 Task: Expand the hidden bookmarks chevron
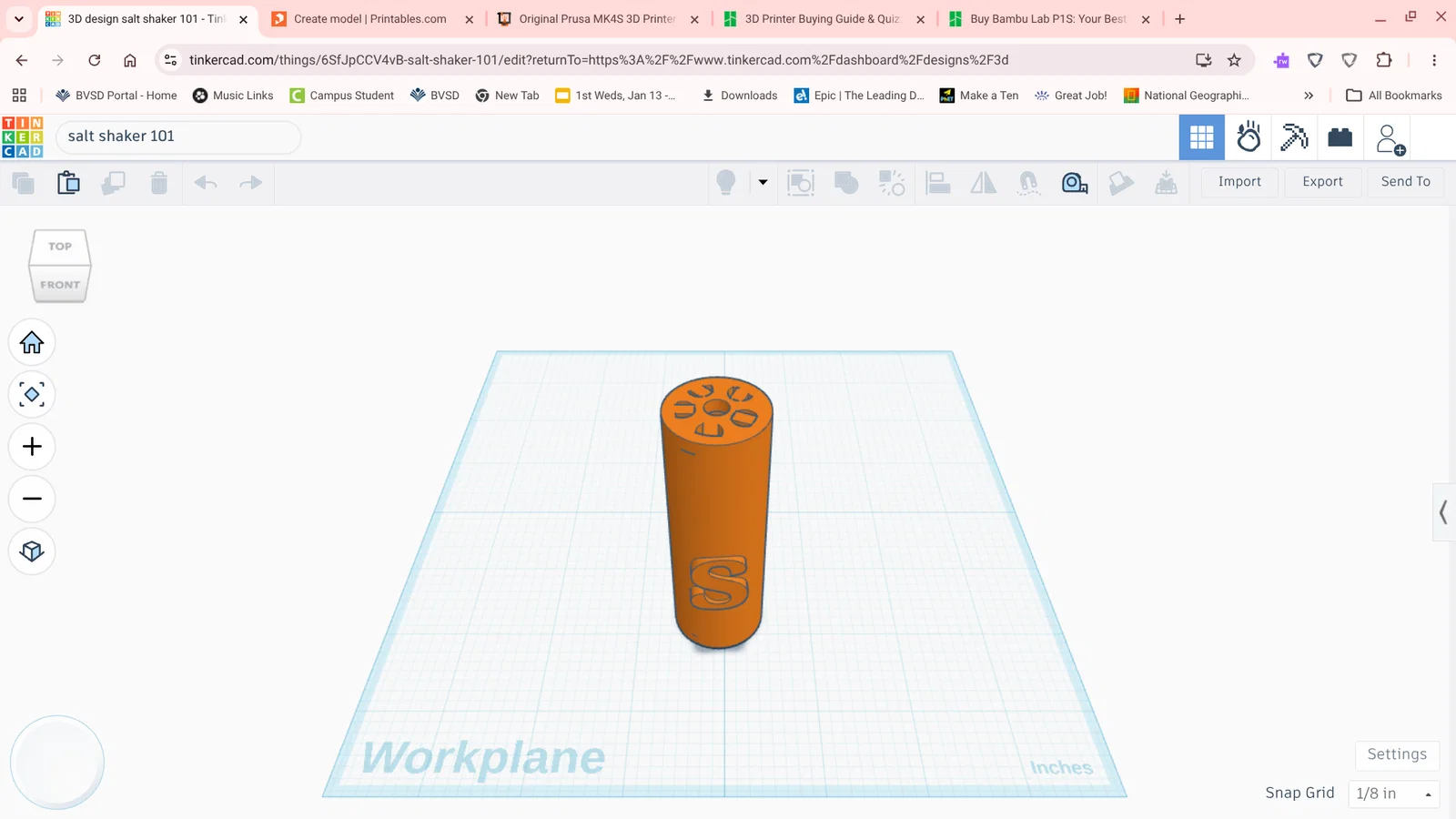pyautogui.click(x=1309, y=96)
